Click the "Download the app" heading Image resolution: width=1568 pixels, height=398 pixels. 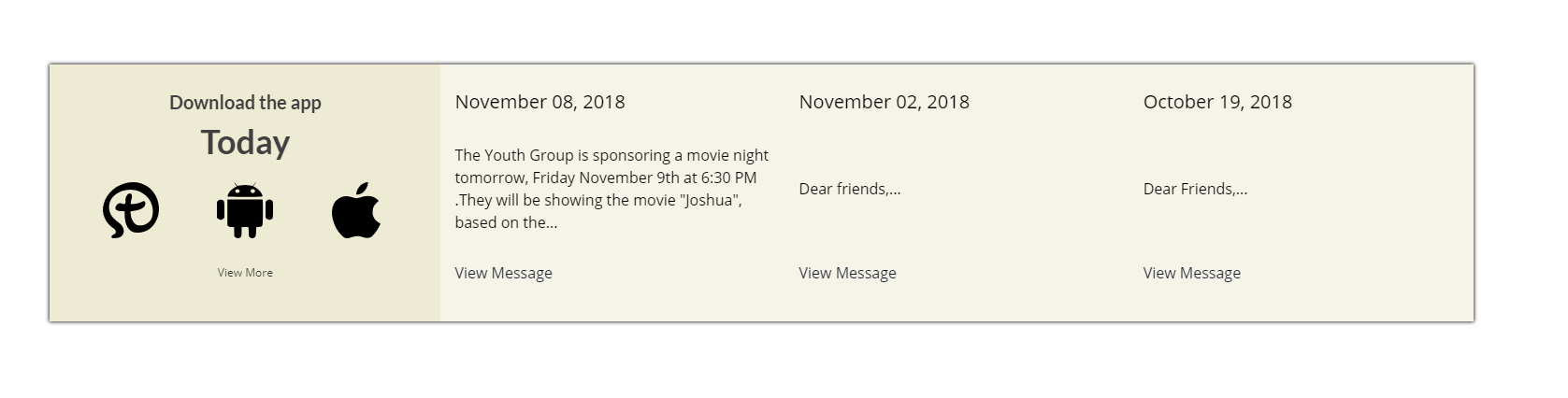[x=245, y=103]
